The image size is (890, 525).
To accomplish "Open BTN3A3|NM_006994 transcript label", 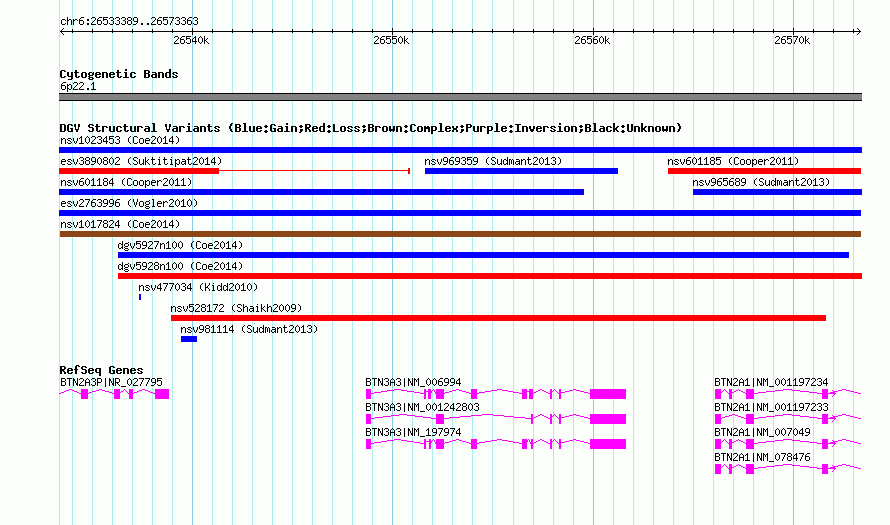I will point(413,382).
